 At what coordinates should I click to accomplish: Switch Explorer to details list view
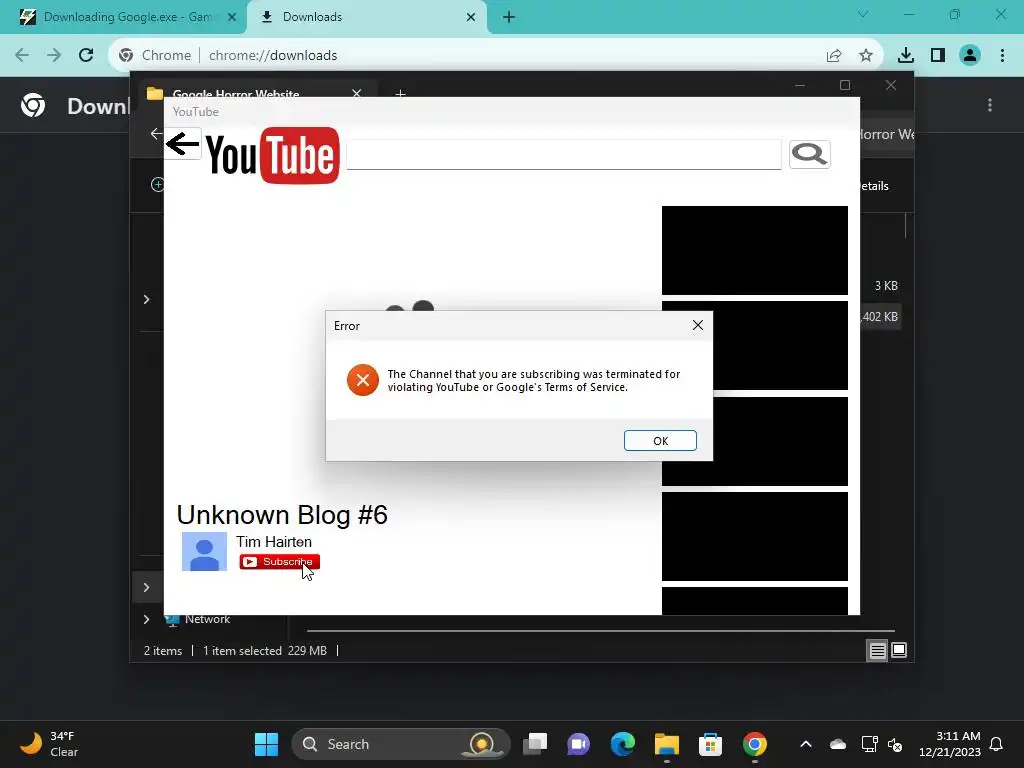pos(877,650)
